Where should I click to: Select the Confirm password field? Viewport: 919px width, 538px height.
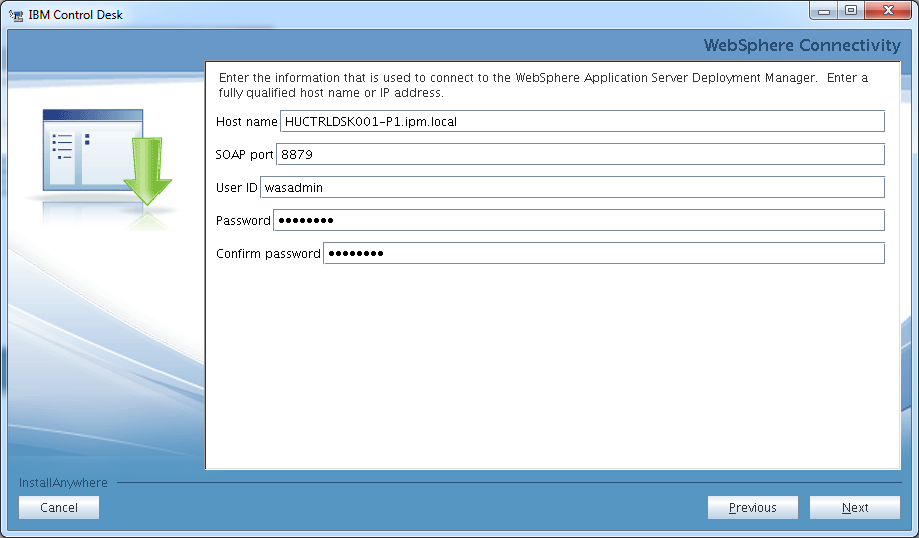(604, 253)
